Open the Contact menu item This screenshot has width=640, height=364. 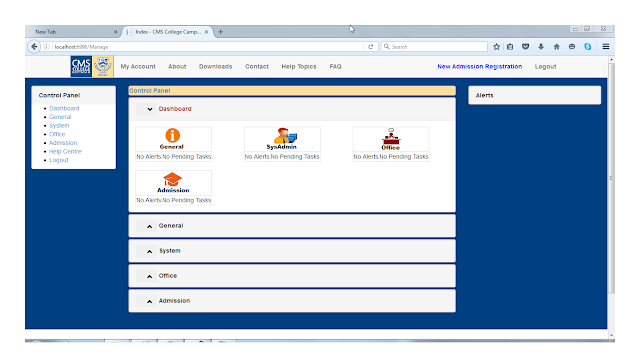[257, 67]
